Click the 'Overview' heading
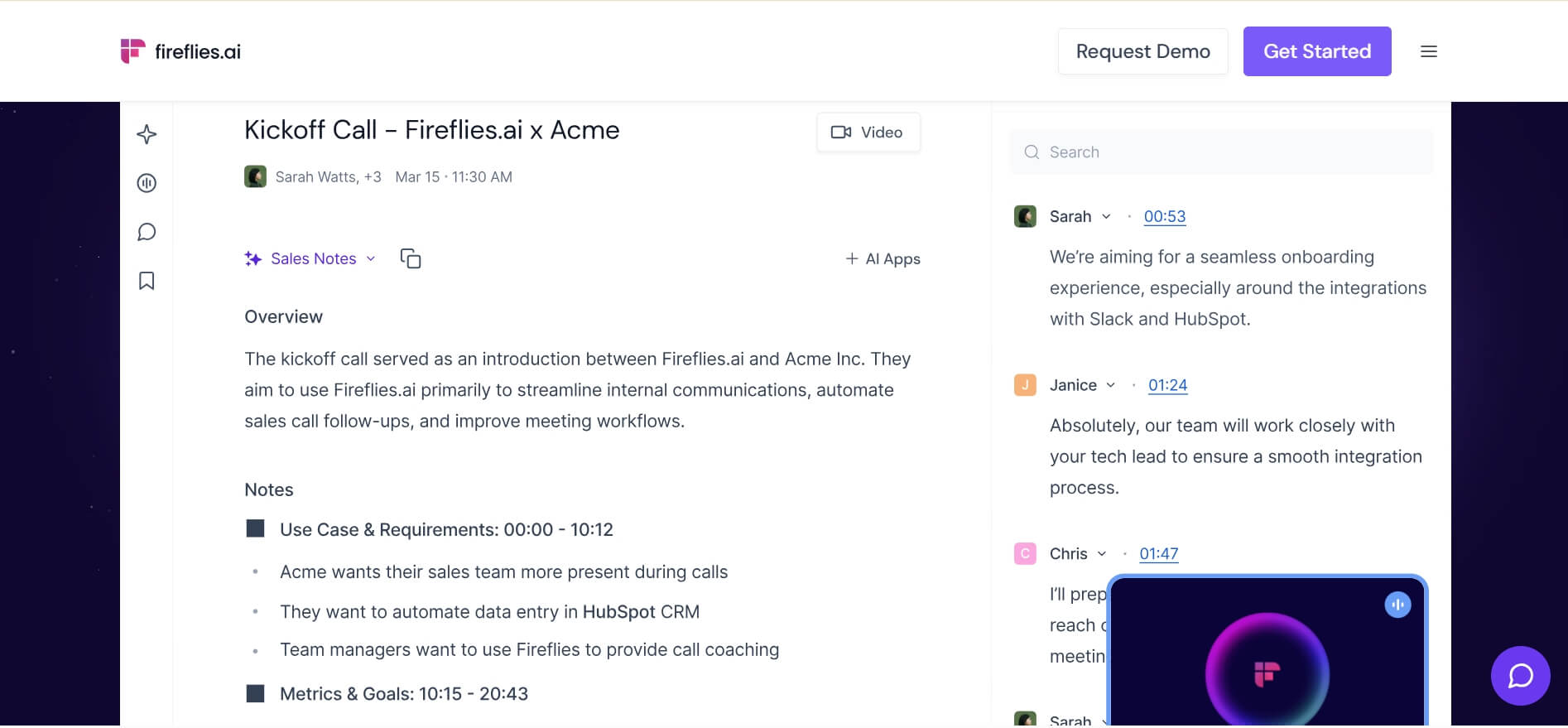 click(x=283, y=317)
